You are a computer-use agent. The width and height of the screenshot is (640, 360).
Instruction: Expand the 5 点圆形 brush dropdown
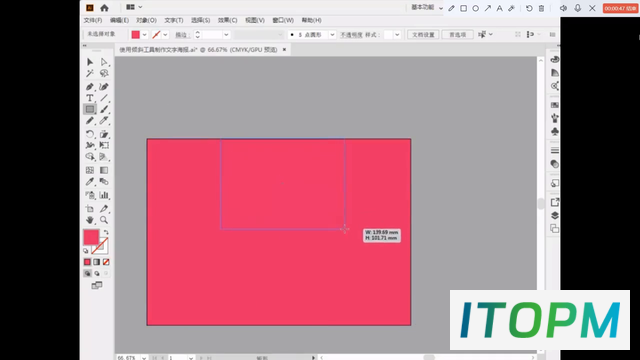(x=332, y=35)
